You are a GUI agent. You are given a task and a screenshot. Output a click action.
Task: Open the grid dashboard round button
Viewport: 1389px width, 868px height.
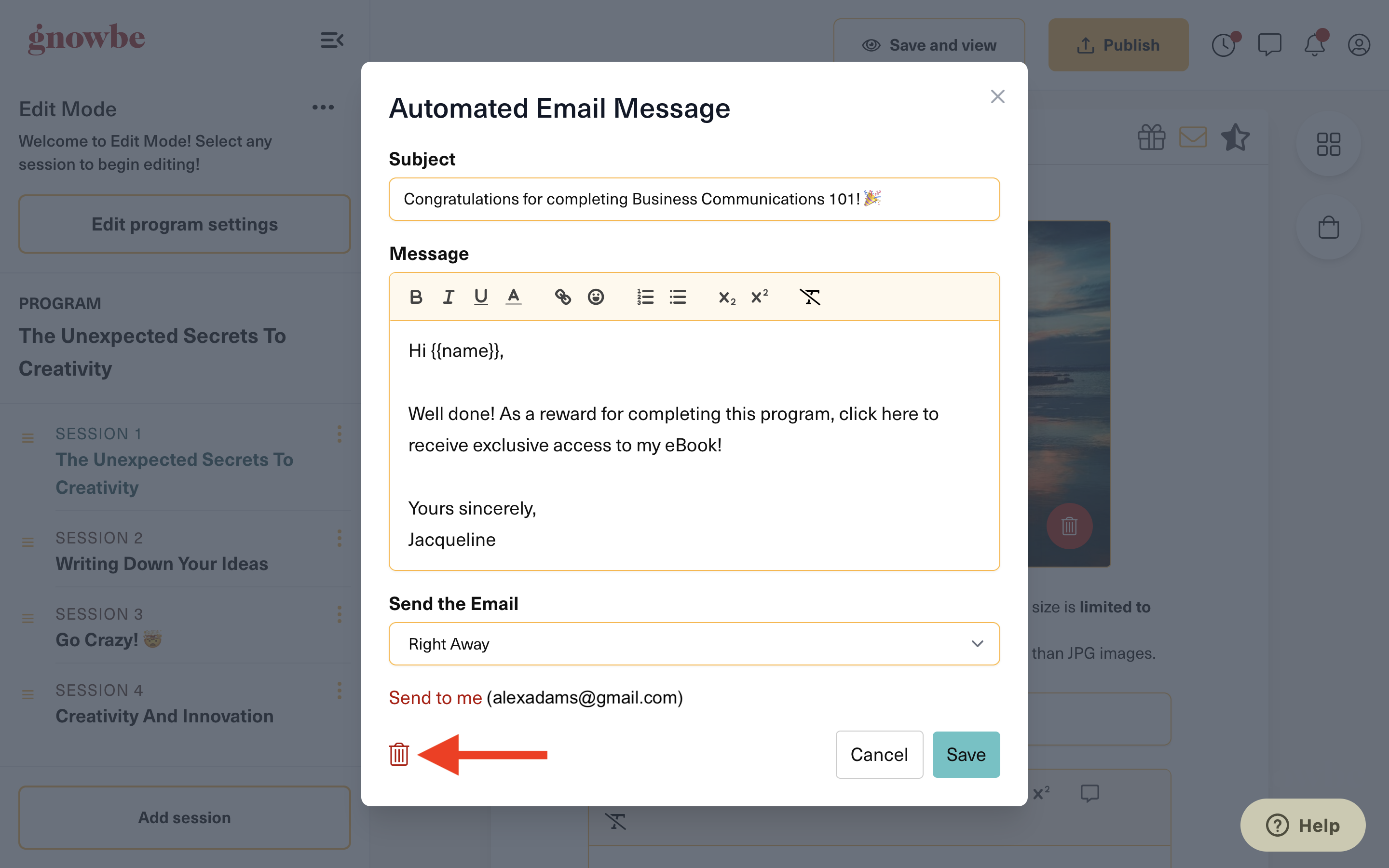pyautogui.click(x=1328, y=144)
